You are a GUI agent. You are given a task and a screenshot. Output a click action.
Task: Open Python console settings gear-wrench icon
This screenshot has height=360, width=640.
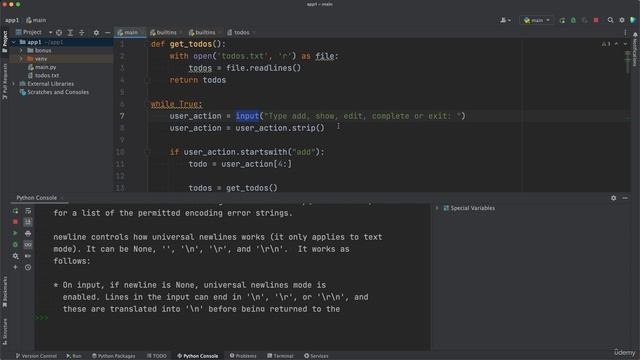[x=15, y=256]
